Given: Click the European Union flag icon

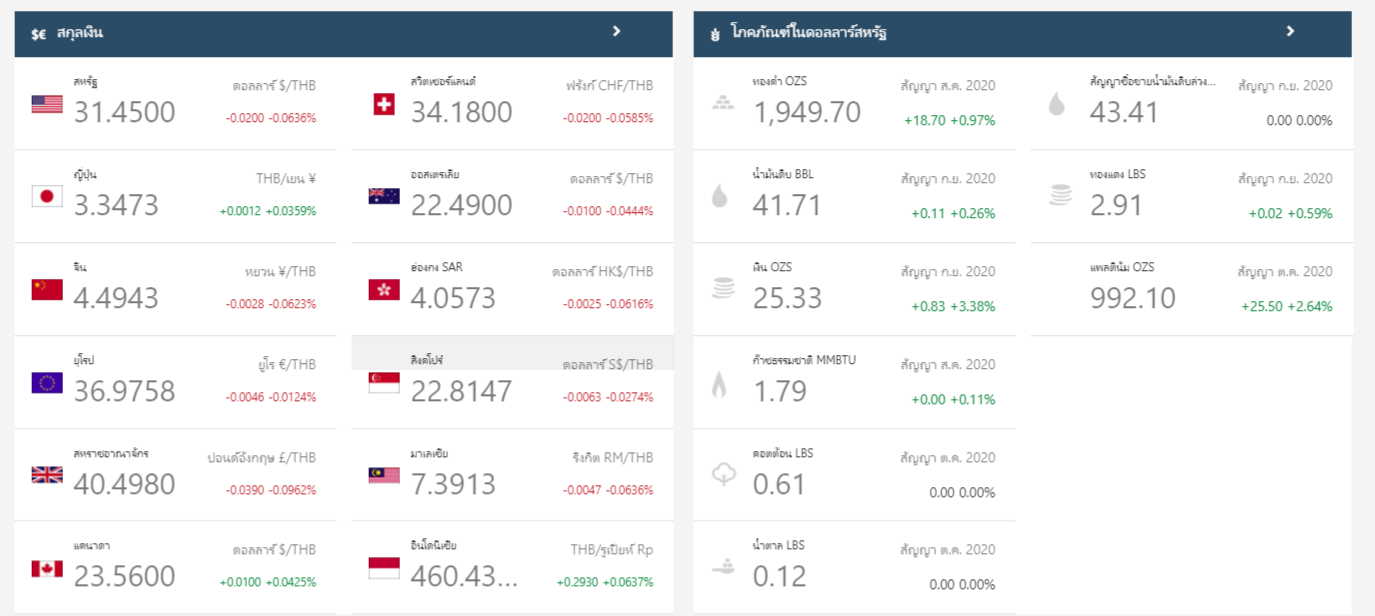Looking at the screenshot, I should click(x=47, y=382).
